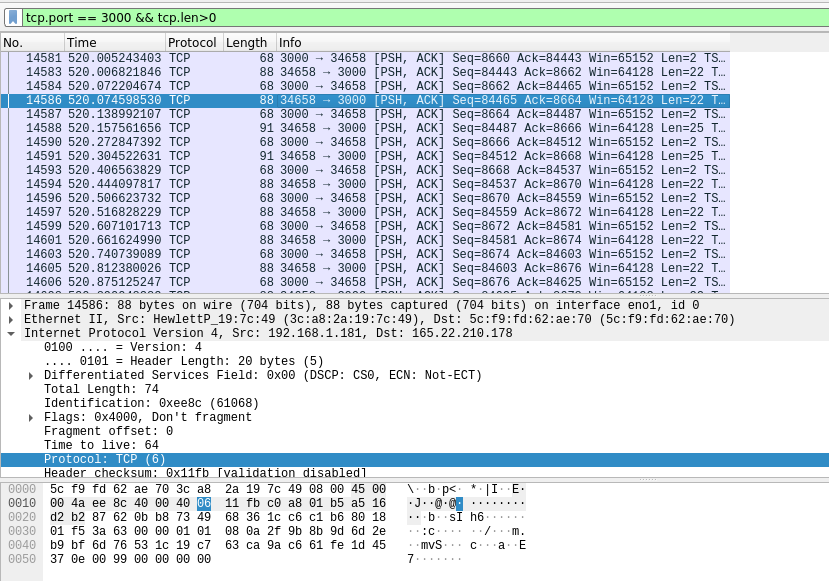Collapse the Internet Protocol Version 4 section
The width and height of the screenshot is (829, 581).
10,334
